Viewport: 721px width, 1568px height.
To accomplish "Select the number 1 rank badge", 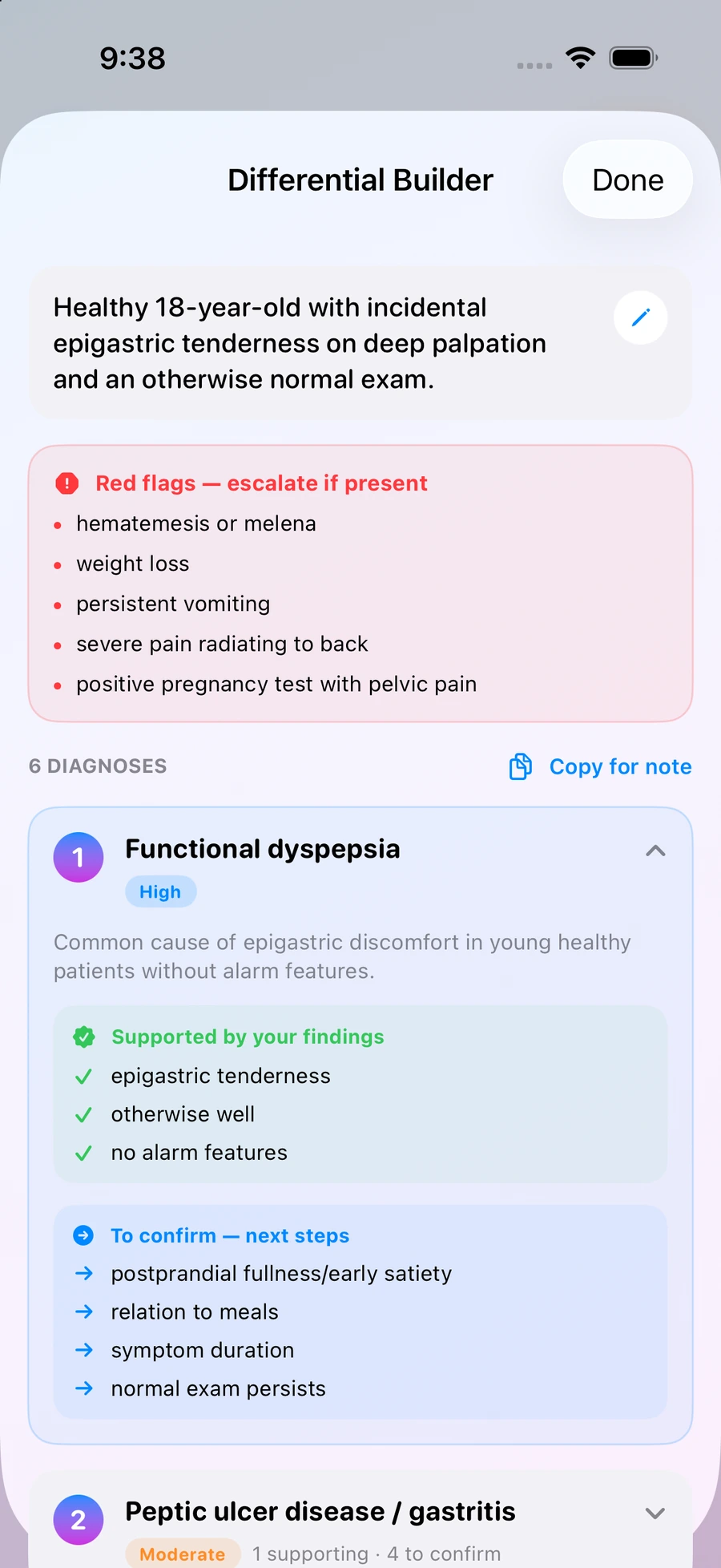I will tap(79, 857).
